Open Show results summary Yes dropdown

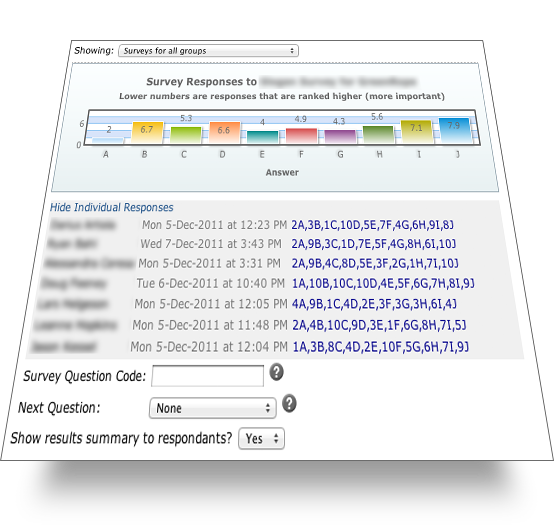point(261,439)
